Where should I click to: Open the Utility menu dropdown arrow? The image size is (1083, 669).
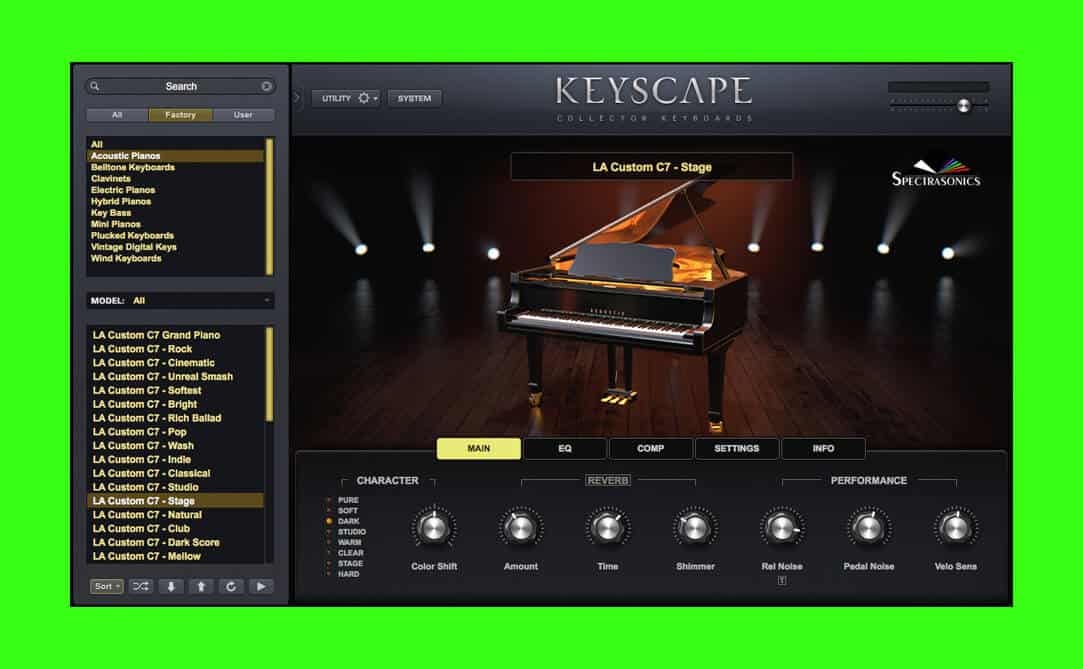(x=376, y=99)
